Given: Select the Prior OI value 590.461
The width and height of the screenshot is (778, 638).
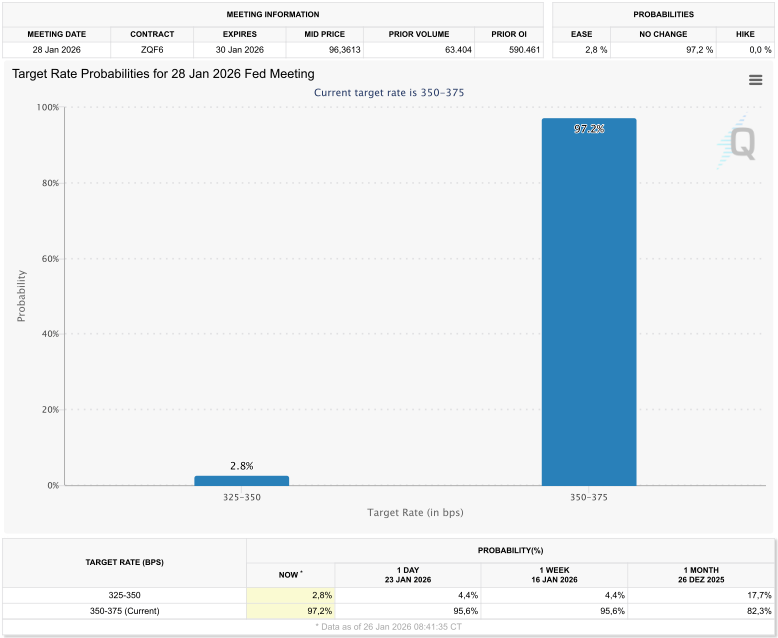Looking at the screenshot, I should 508,49.
